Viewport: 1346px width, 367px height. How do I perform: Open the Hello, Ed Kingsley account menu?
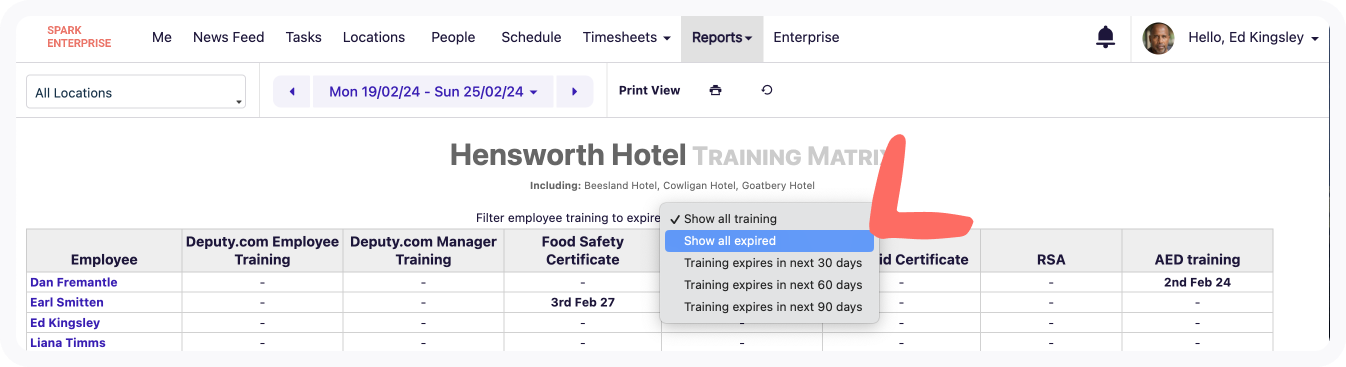point(1253,38)
